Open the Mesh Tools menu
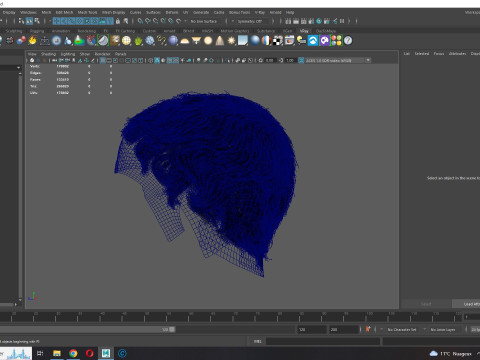Image resolution: width=480 pixels, height=360 pixels. pos(87,12)
